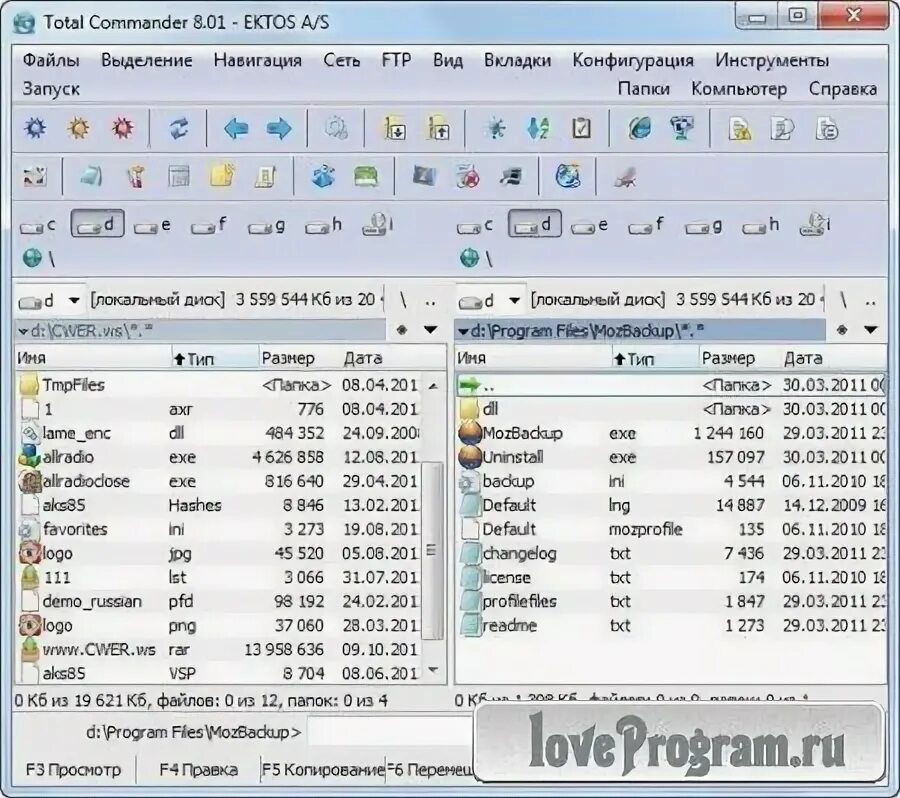
Task: Switch left panel to drive c
Action: [x=38, y=226]
